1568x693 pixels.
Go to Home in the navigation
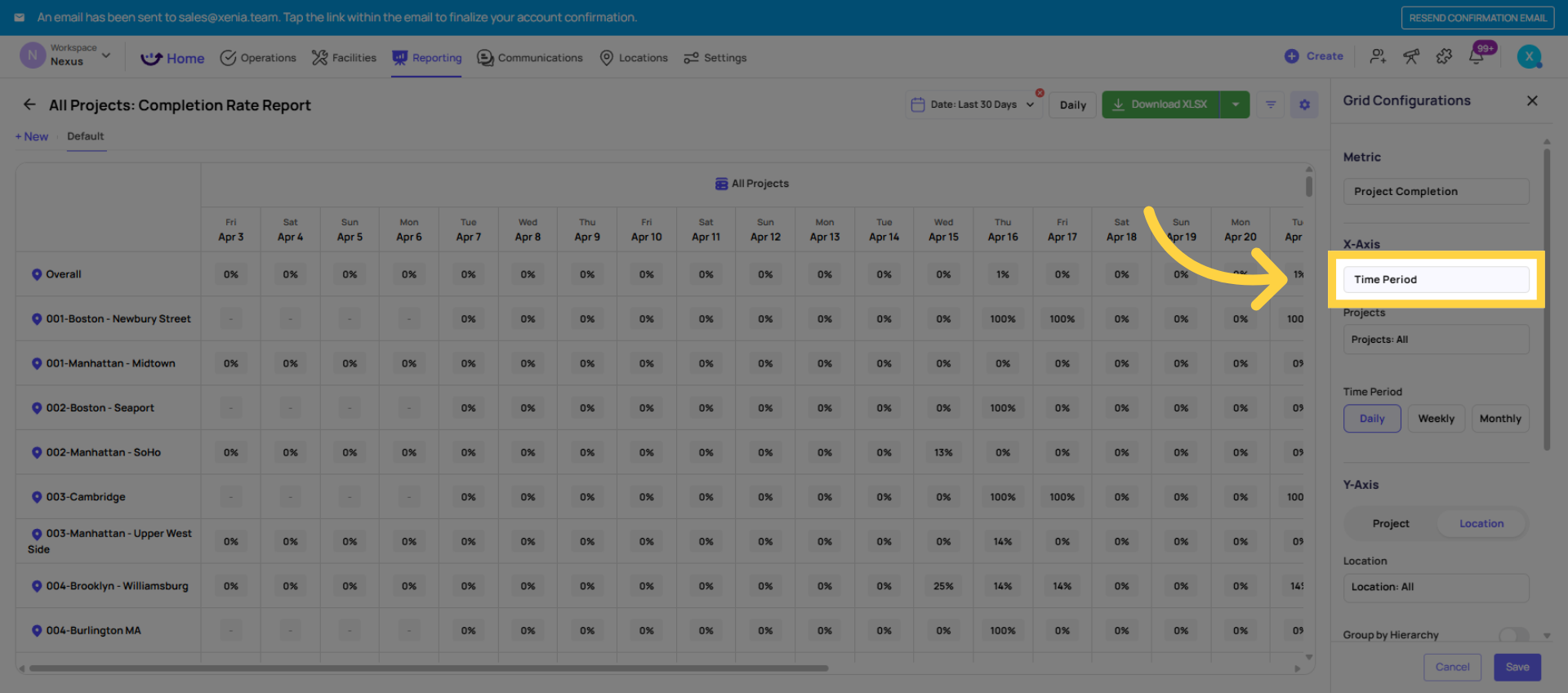click(x=172, y=58)
